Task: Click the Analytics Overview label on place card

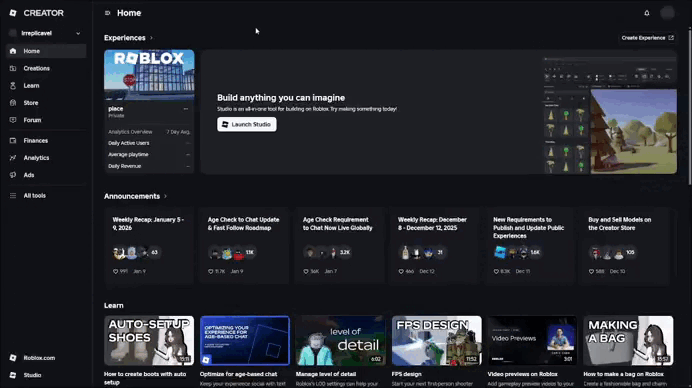Action: [130, 132]
